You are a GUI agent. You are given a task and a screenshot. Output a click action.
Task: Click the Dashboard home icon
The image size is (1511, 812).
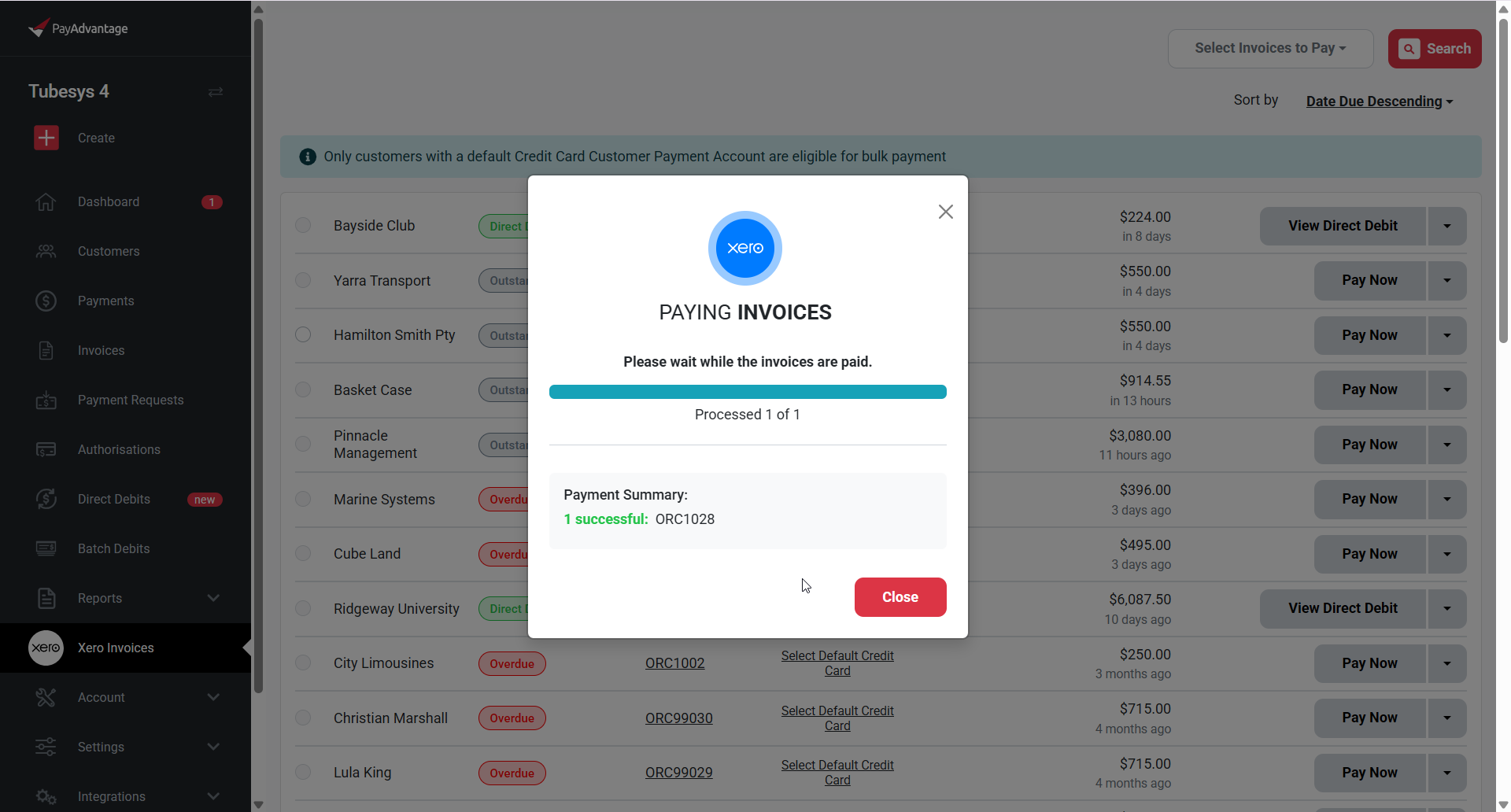(46, 202)
